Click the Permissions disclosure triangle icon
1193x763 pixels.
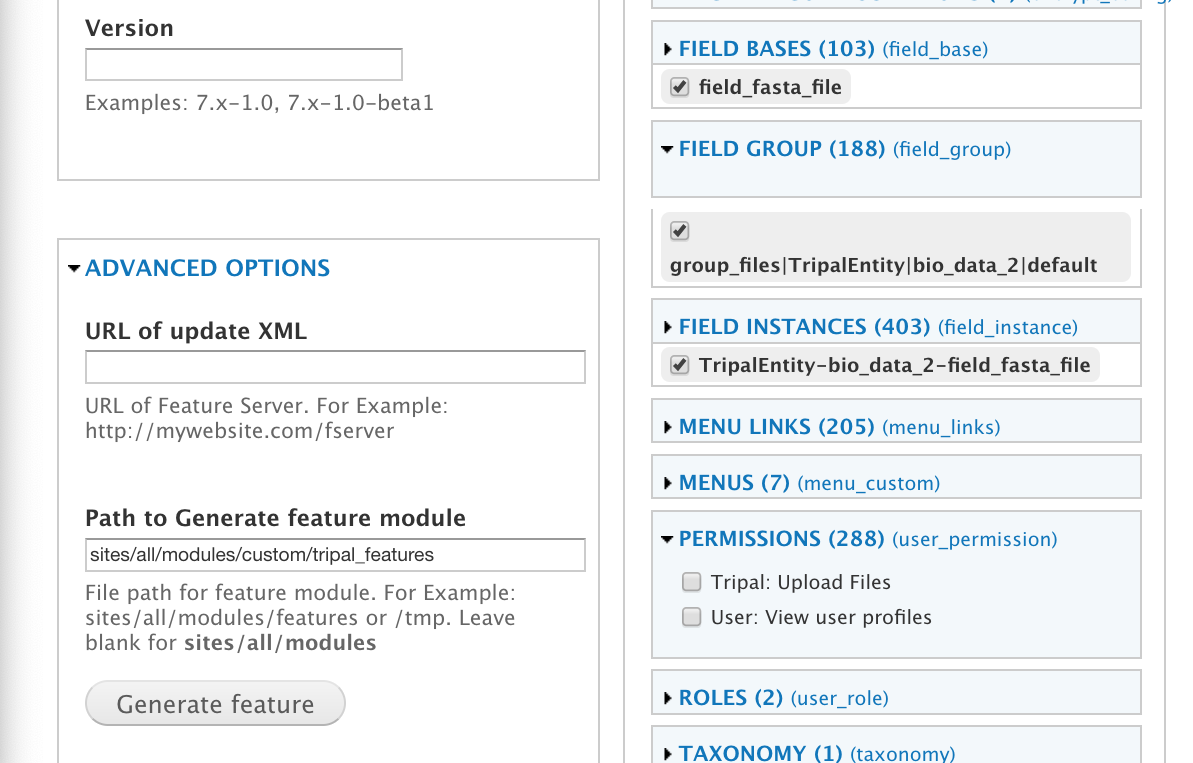pos(667,540)
